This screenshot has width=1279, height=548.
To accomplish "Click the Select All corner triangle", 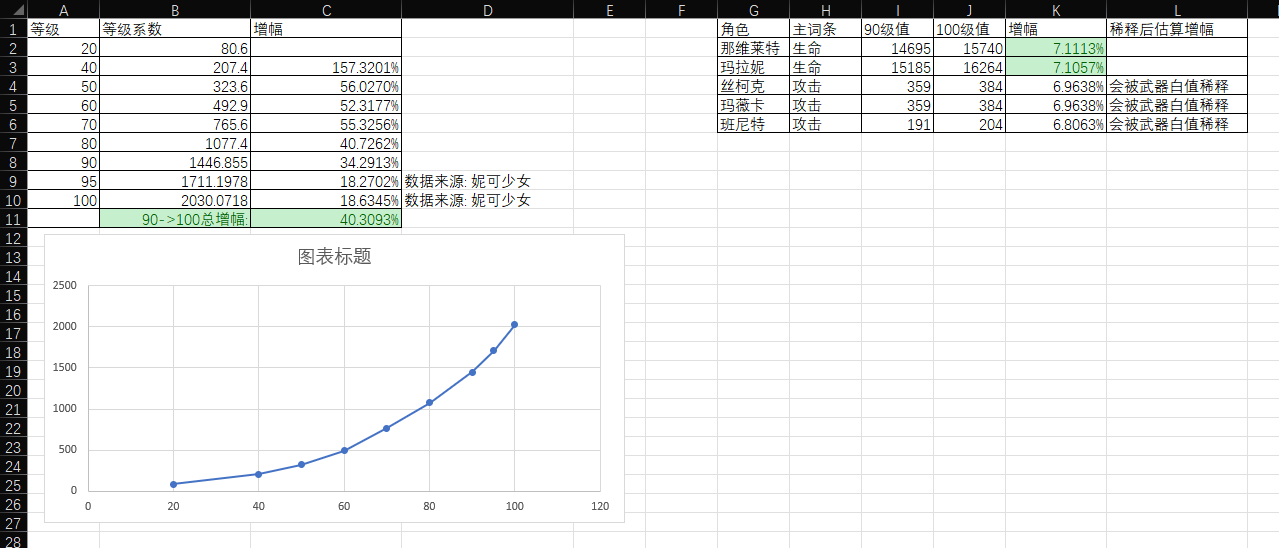I will click(x=13, y=9).
